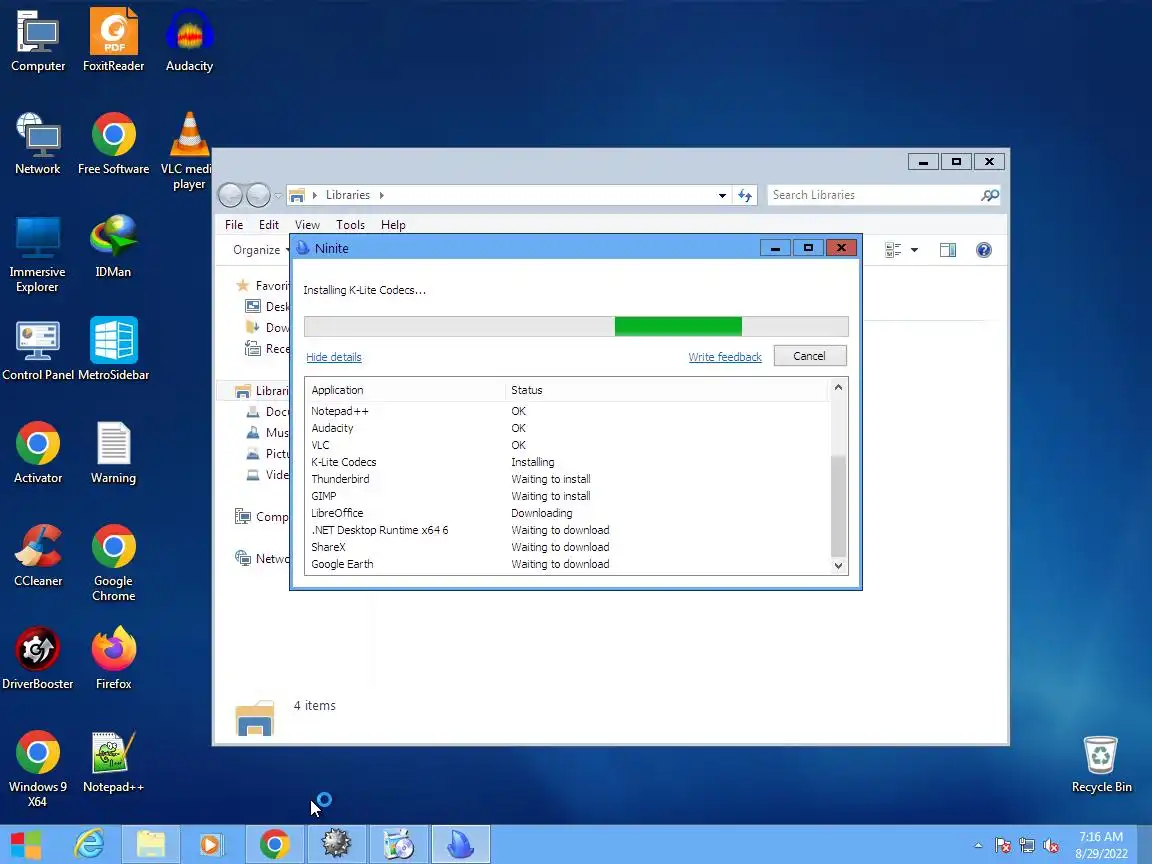Open the Activator desktop shortcut
Image resolution: width=1152 pixels, height=864 pixels.
38,452
